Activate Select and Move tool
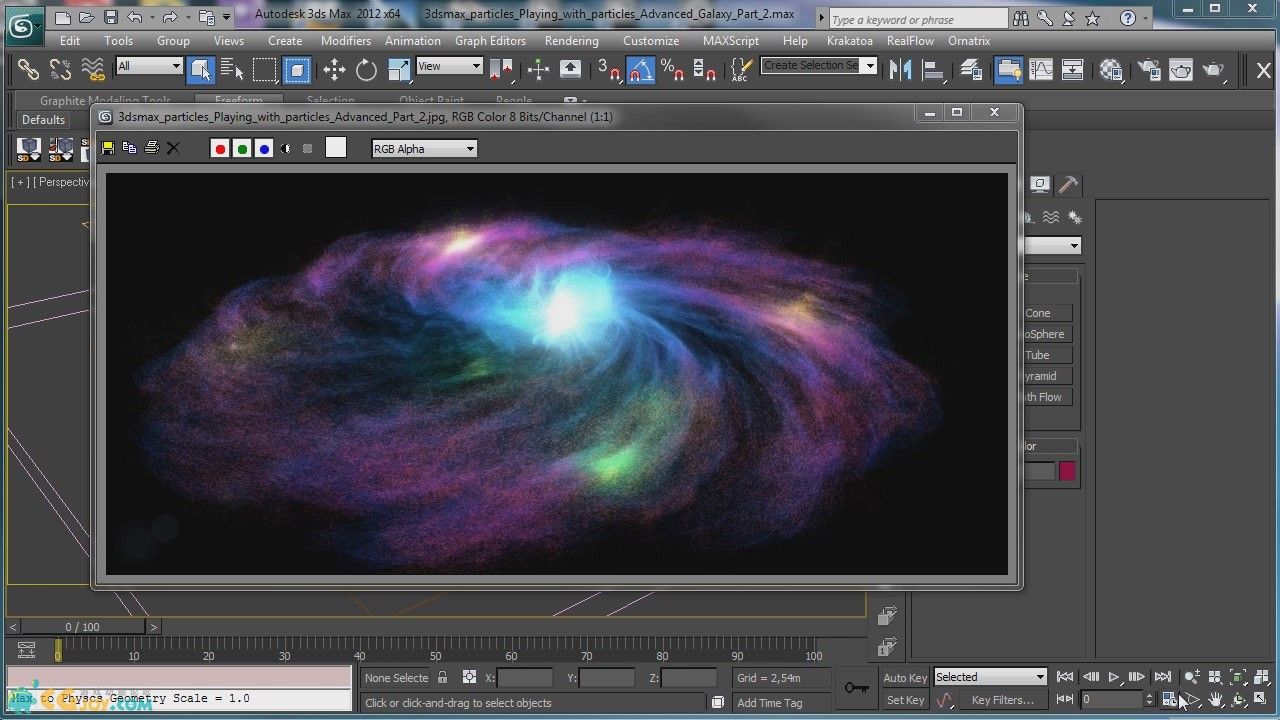 (x=334, y=69)
